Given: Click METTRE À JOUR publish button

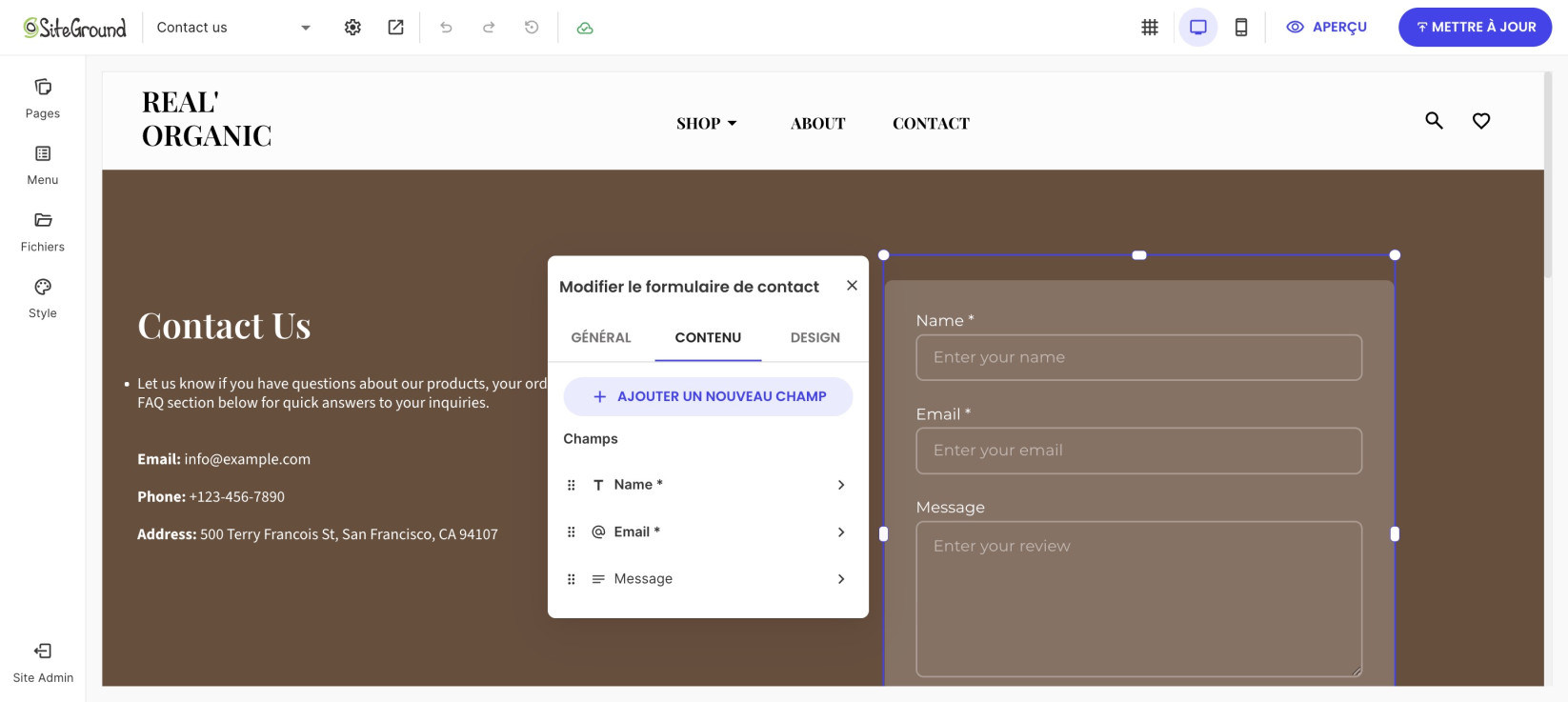Looking at the screenshot, I should click(x=1475, y=27).
